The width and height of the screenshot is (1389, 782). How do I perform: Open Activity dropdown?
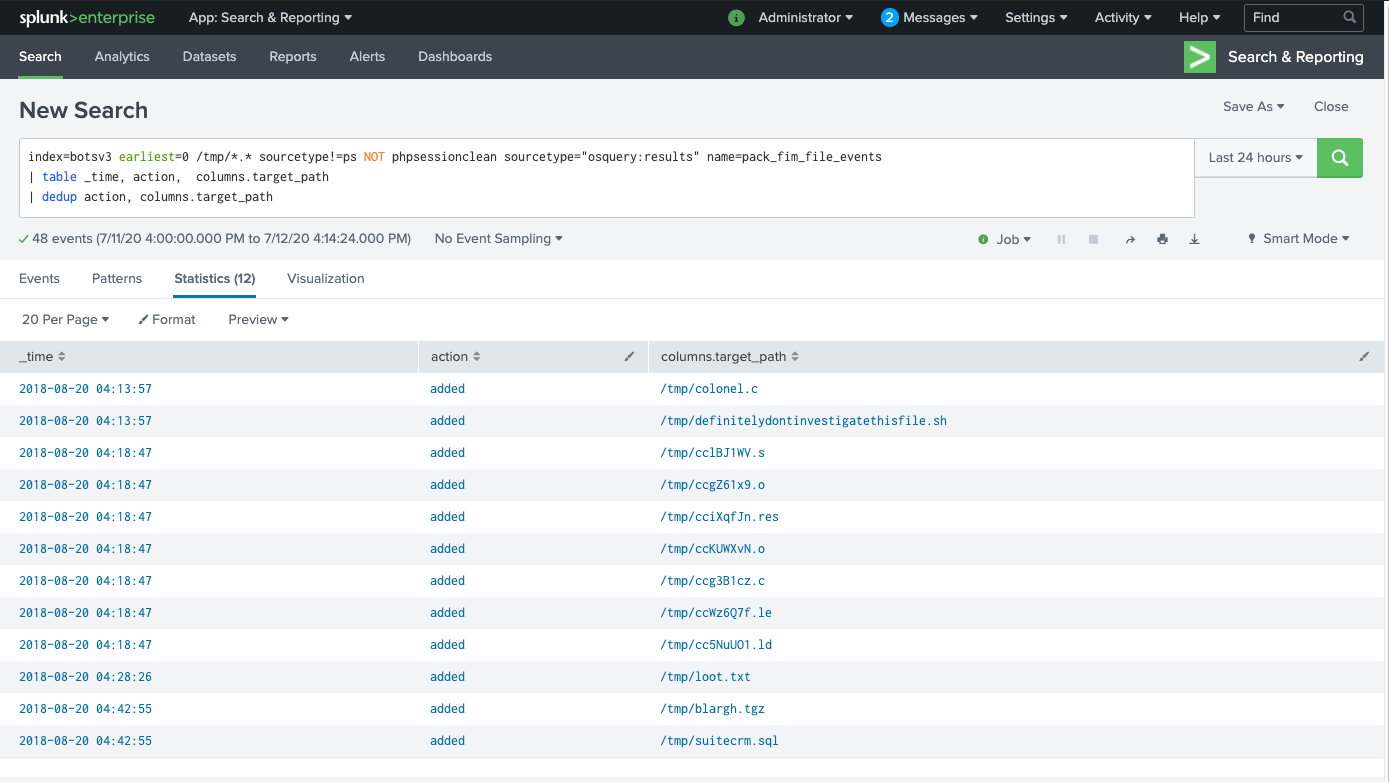point(1123,18)
